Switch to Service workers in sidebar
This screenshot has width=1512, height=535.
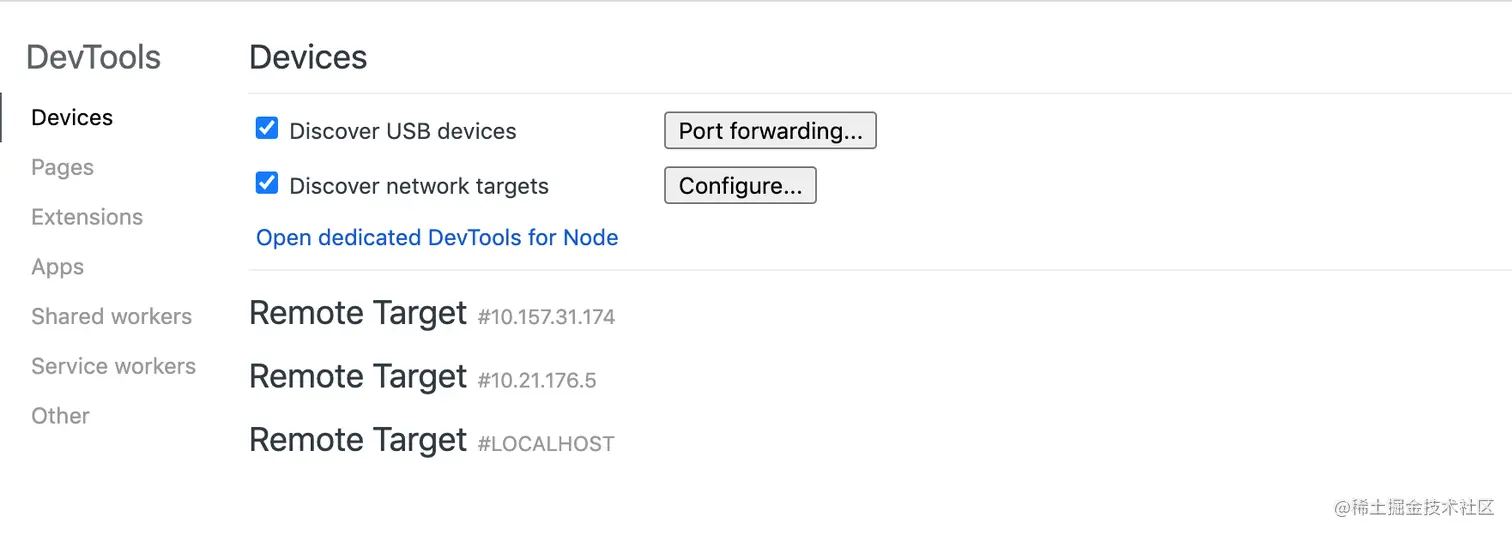[x=113, y=366]
